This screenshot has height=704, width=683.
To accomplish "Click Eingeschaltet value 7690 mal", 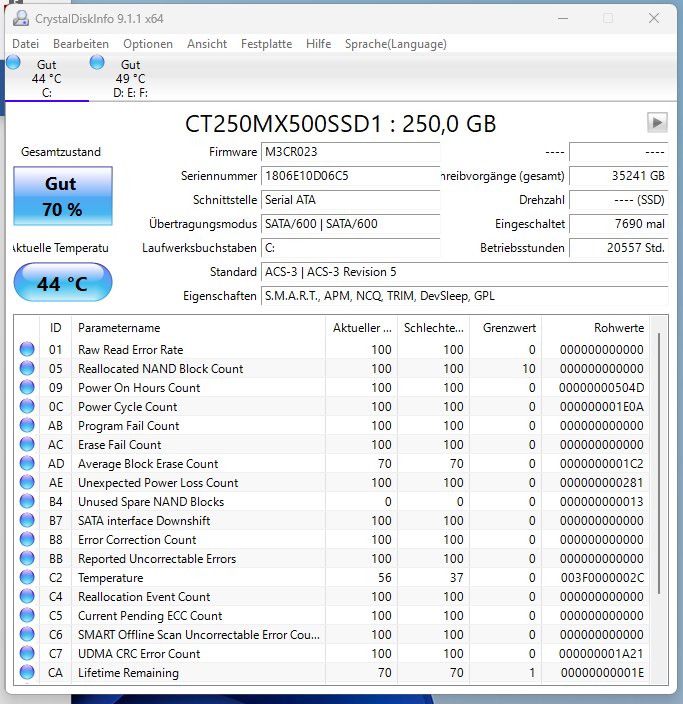I will coord(619,224).
